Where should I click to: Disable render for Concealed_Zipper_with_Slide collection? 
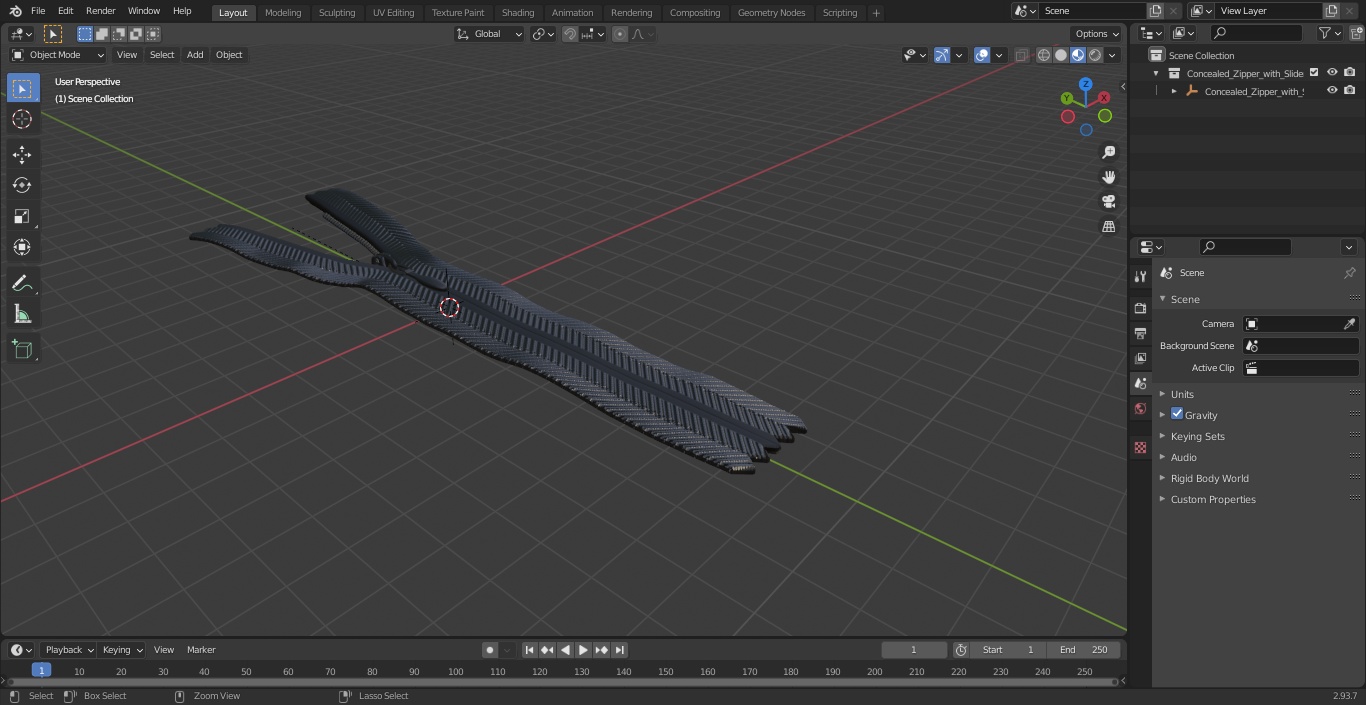[x=1350, y=73]
